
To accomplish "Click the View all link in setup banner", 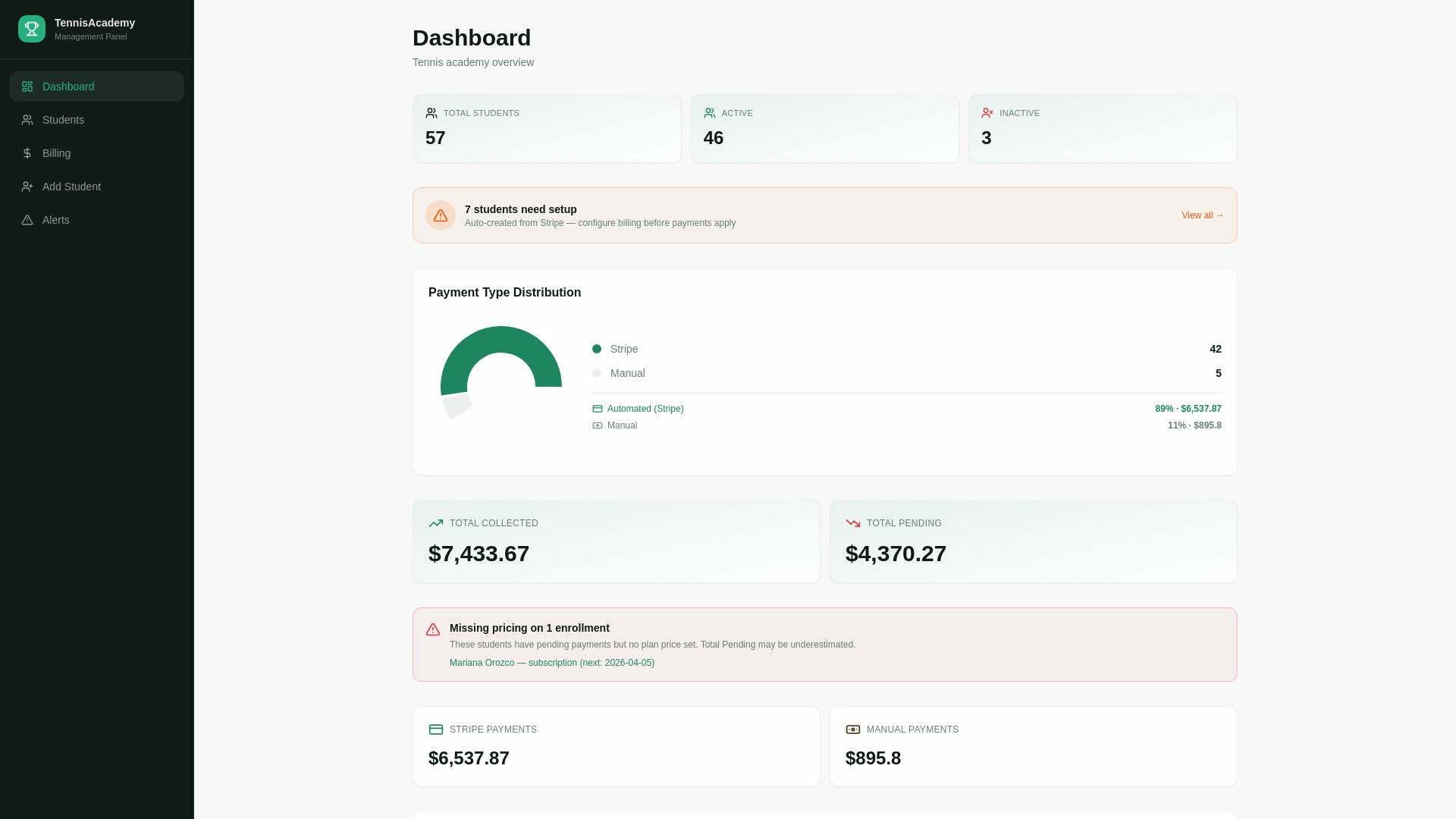I will (1203, 215).
